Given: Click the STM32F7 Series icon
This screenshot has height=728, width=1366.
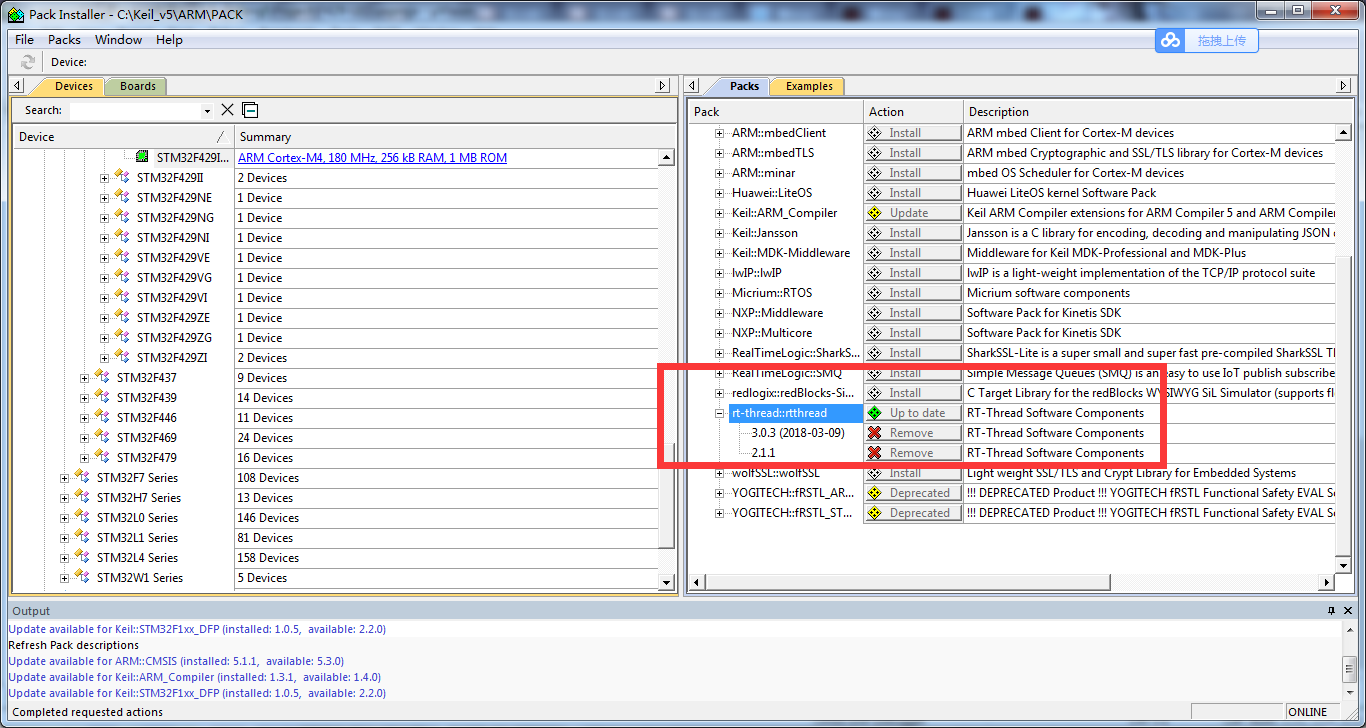Looking at the screenshot, I should coord(83,477).
